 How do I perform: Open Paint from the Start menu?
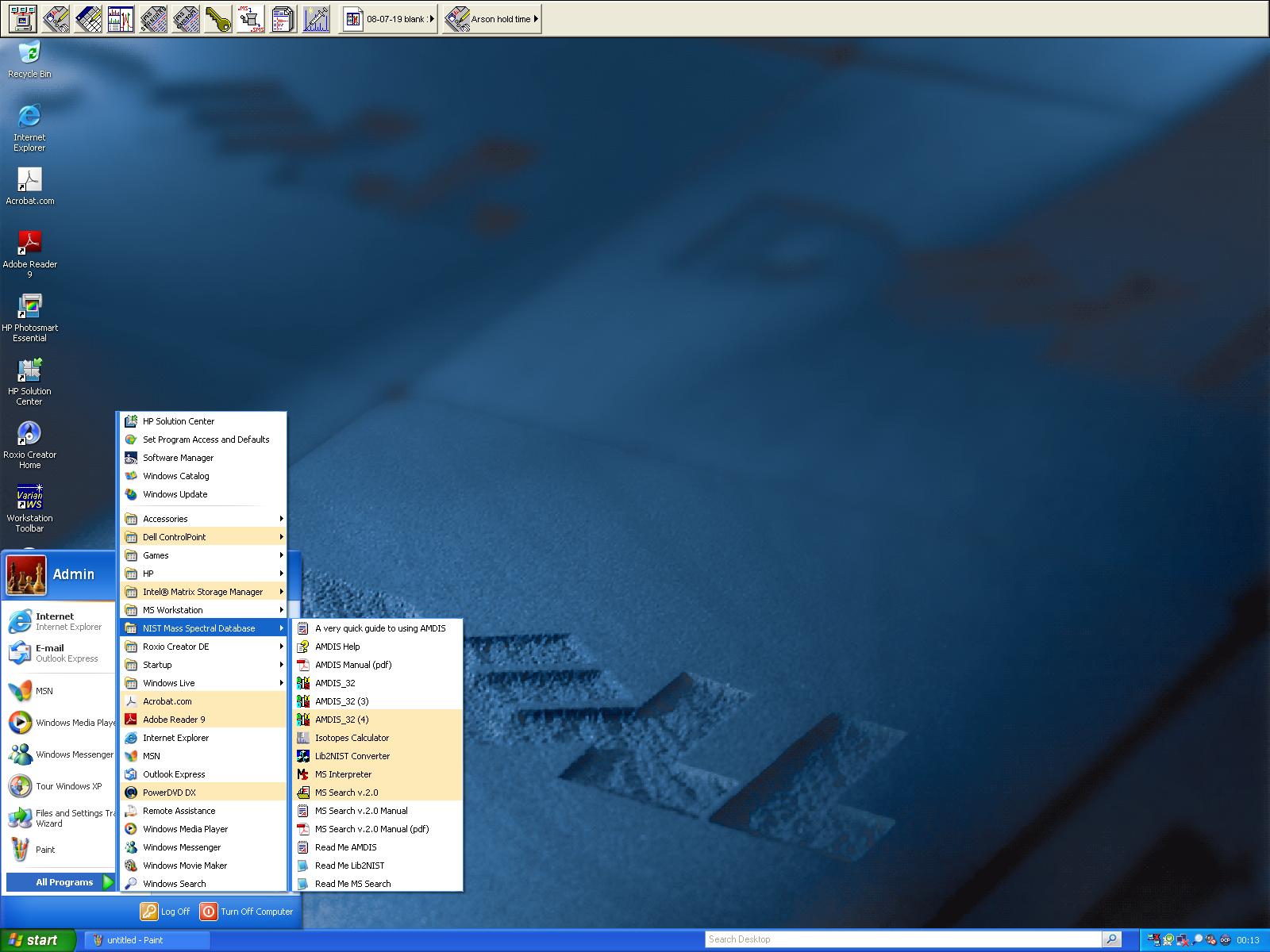point(60,850)
